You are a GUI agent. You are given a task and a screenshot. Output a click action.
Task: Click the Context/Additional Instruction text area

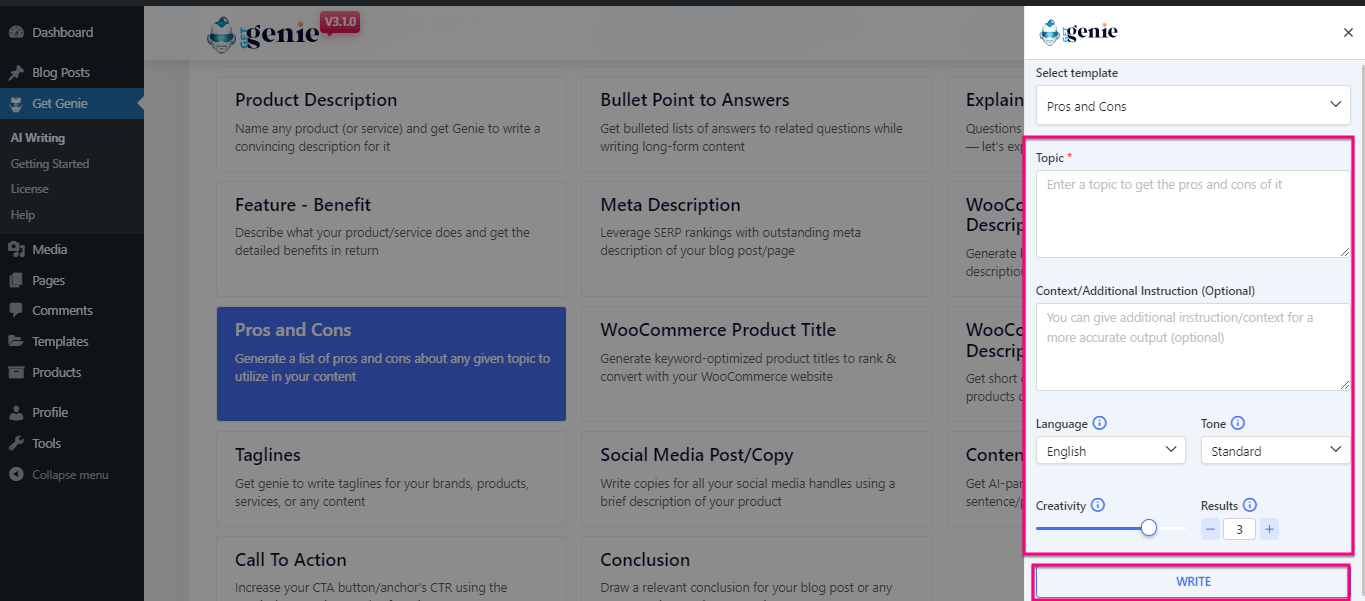click(x=1193, y=347)
